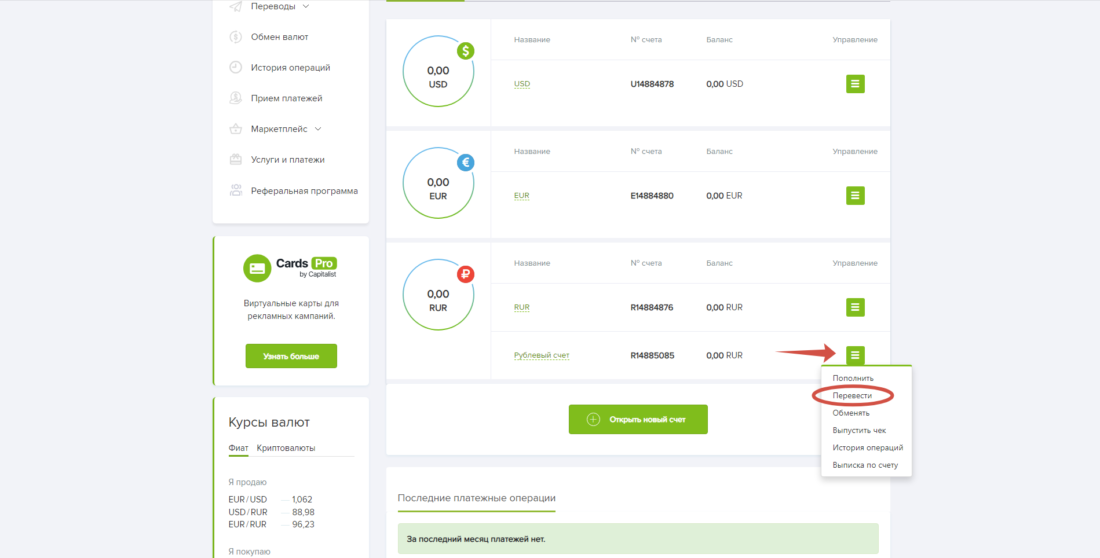Go to Обмен валют in sidebar
Viewport: 1100px width, 558px height.
click(x=279, y=37)
